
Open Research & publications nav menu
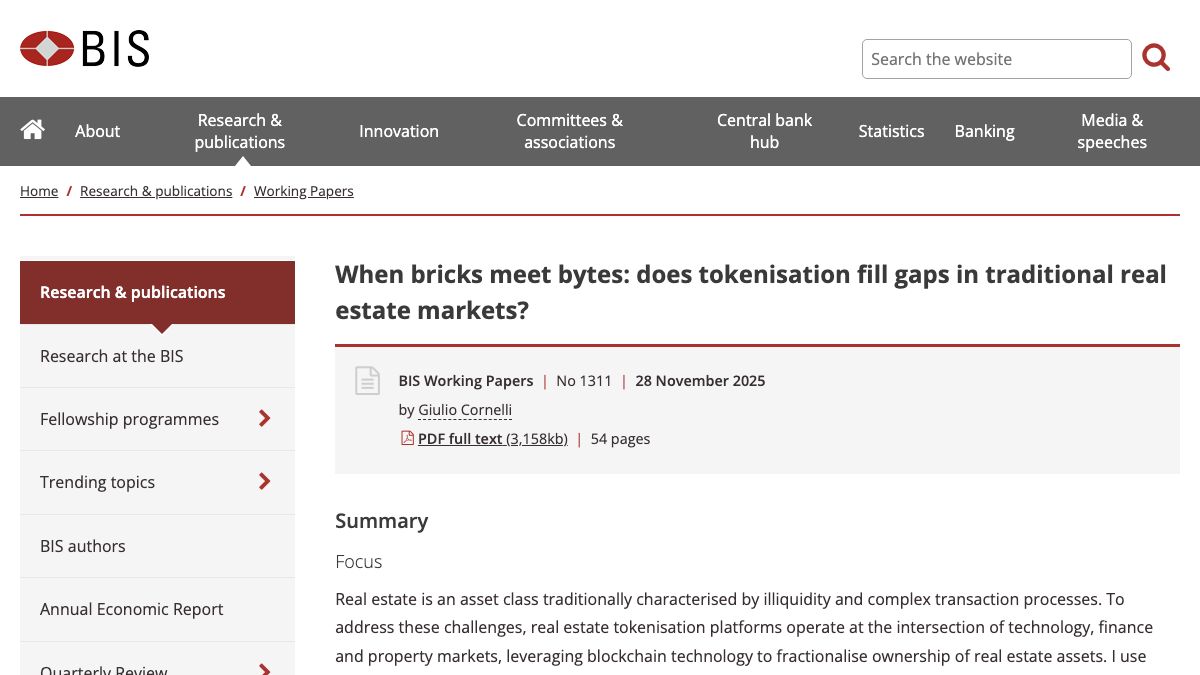tap(240, 131)
